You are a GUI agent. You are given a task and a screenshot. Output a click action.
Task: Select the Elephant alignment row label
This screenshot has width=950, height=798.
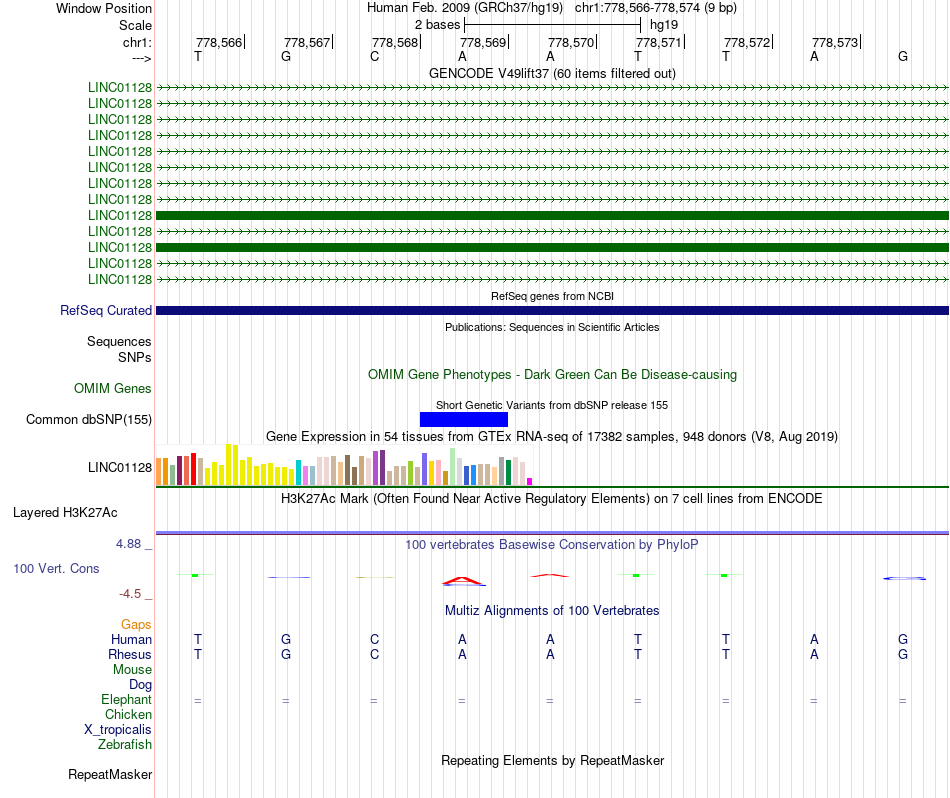click(126, 699)
